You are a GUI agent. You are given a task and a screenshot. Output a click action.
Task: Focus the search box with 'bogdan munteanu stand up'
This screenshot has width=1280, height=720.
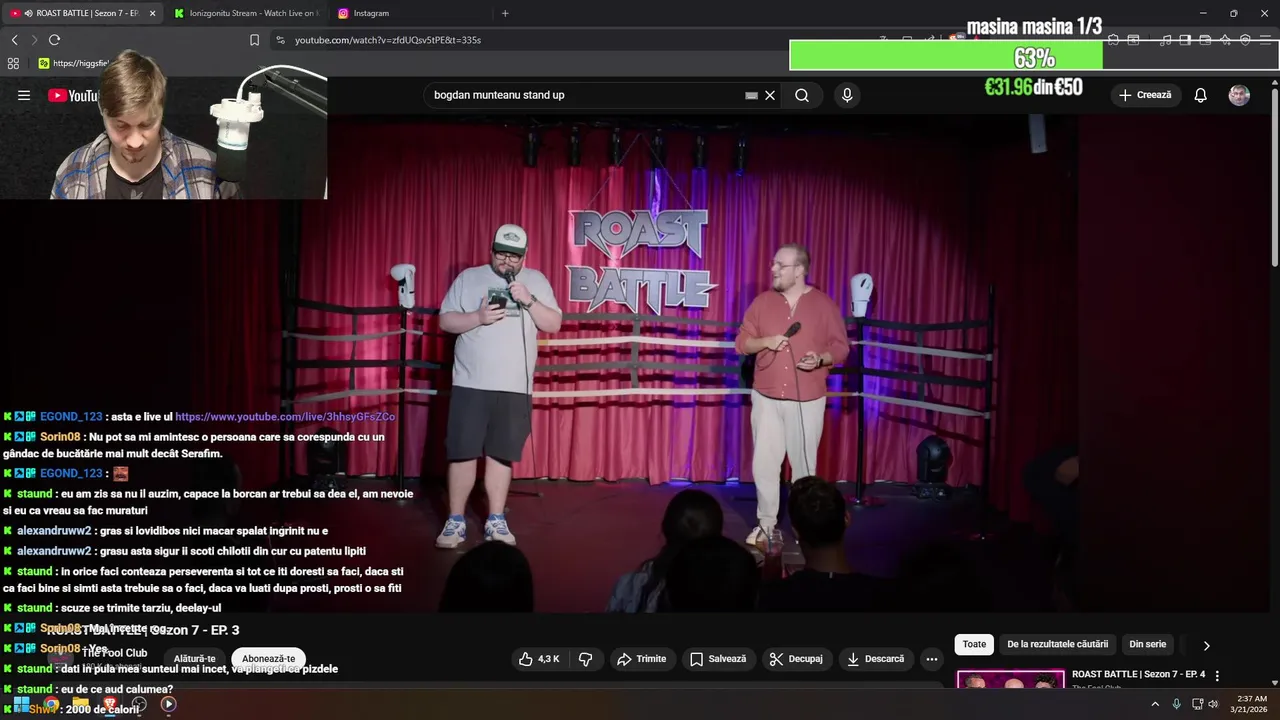pyautogui.click(x=585, y=95)
